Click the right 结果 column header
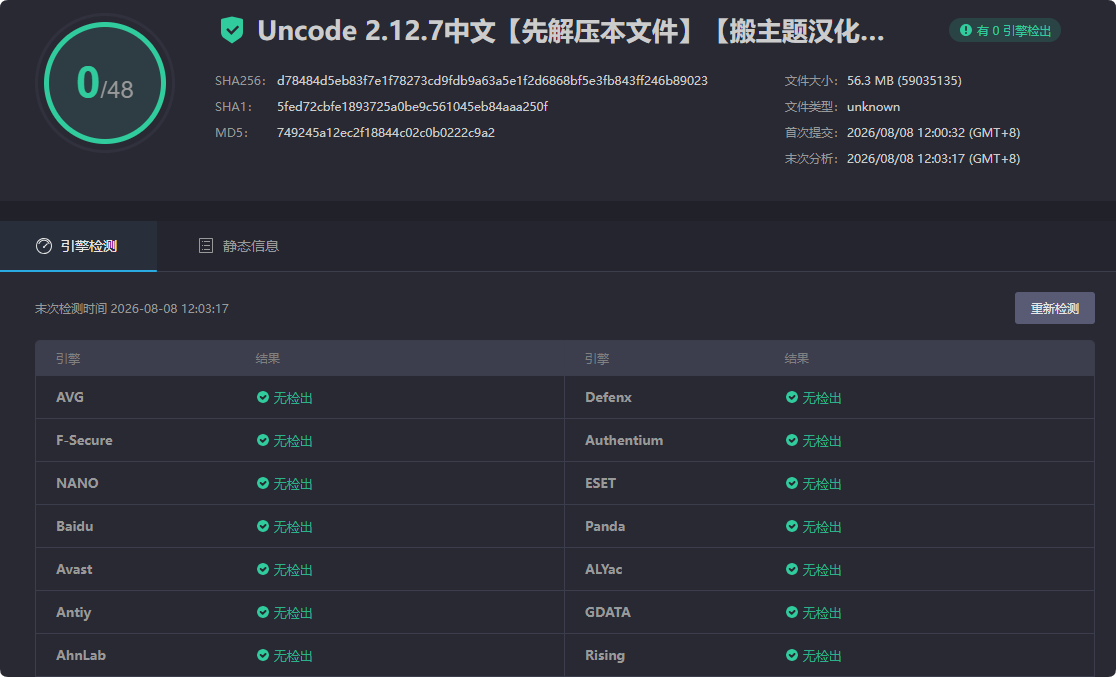 point(796,359)
